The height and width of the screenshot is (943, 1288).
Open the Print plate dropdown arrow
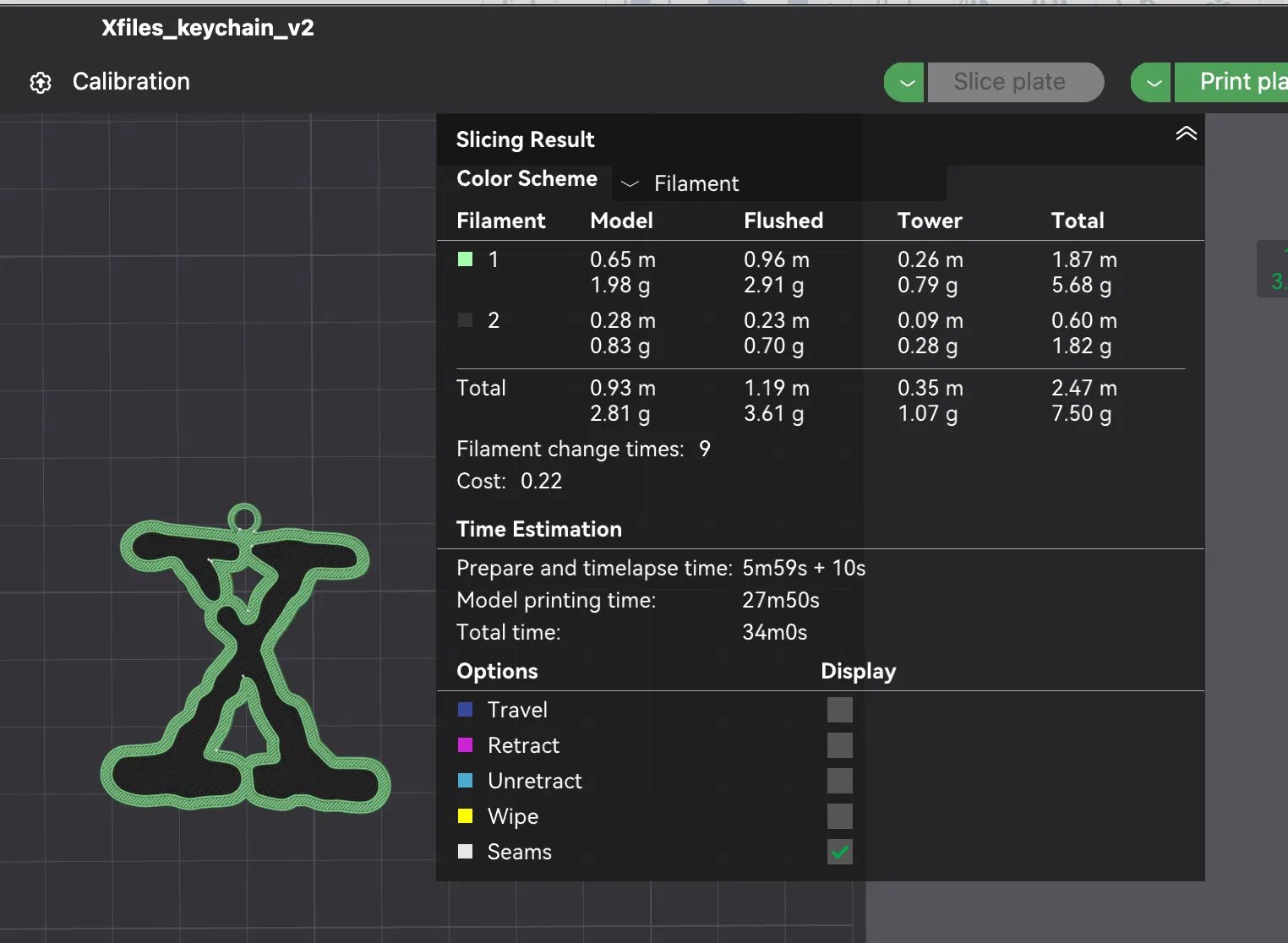(x=1153, y=83)
